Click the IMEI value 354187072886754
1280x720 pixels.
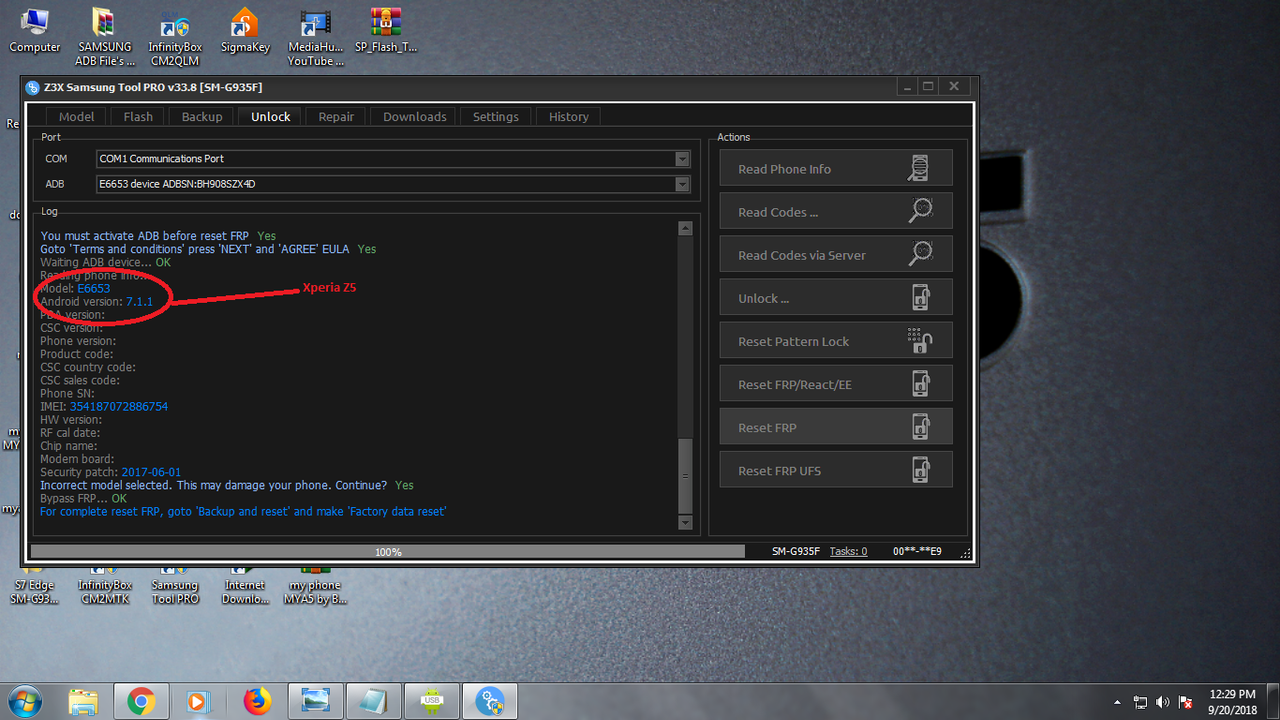click(119, 407)
